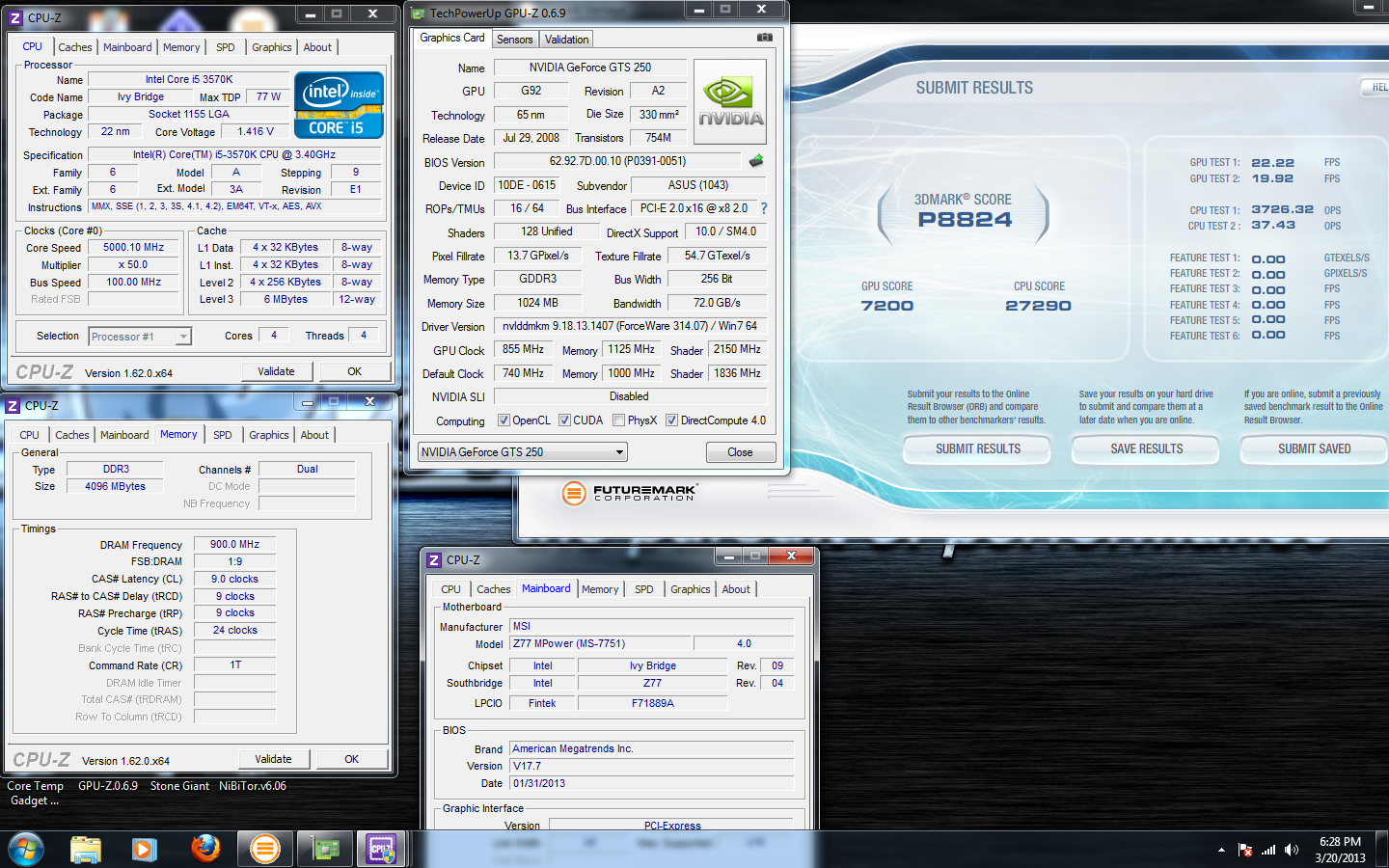Open Caches tab in top CPU-Z window
Image resolution: width=1389 pixels, height=868 pixels.
click(x=75, y=47)
